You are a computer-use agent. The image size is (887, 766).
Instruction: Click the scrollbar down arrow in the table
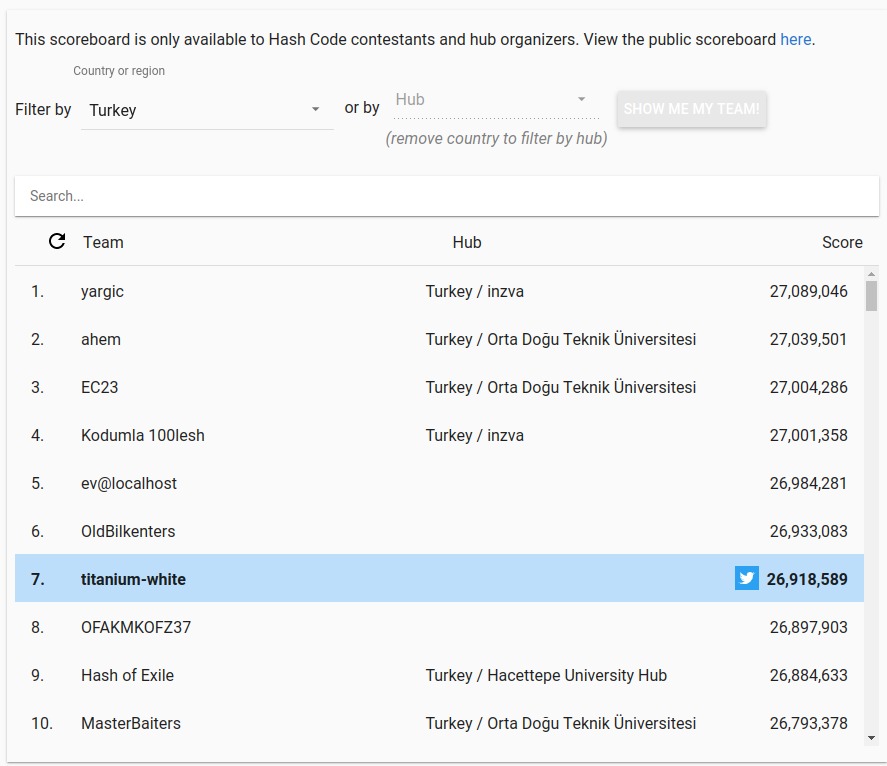click(x=871, y=738)
